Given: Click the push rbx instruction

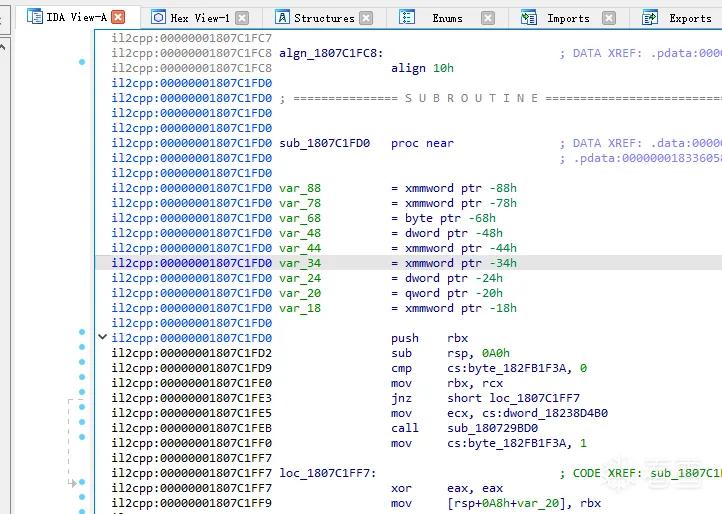Looking at the screenshot, I should tap(429, 338).
